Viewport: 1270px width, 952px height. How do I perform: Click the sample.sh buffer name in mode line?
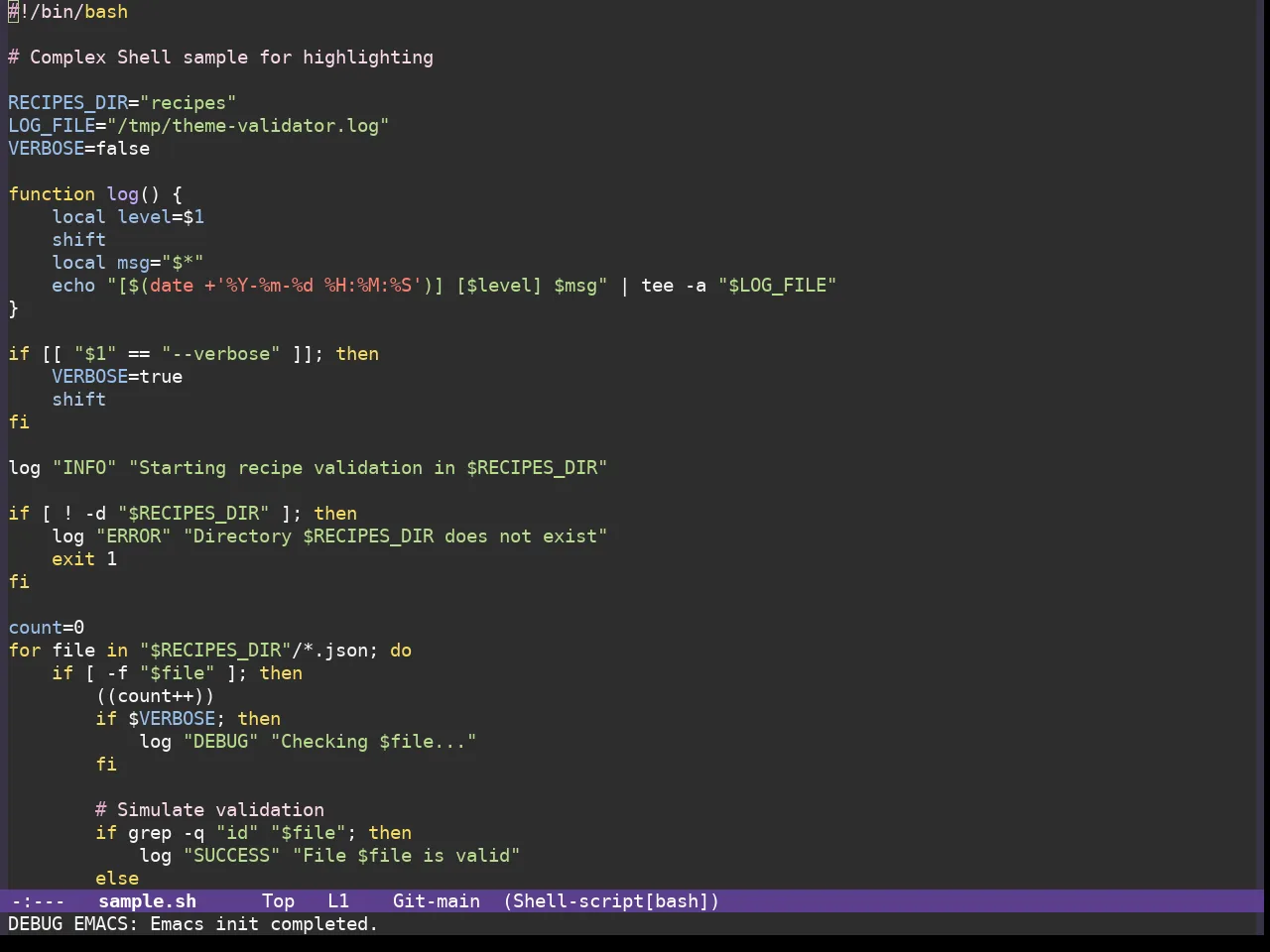(x=147, y=901)
